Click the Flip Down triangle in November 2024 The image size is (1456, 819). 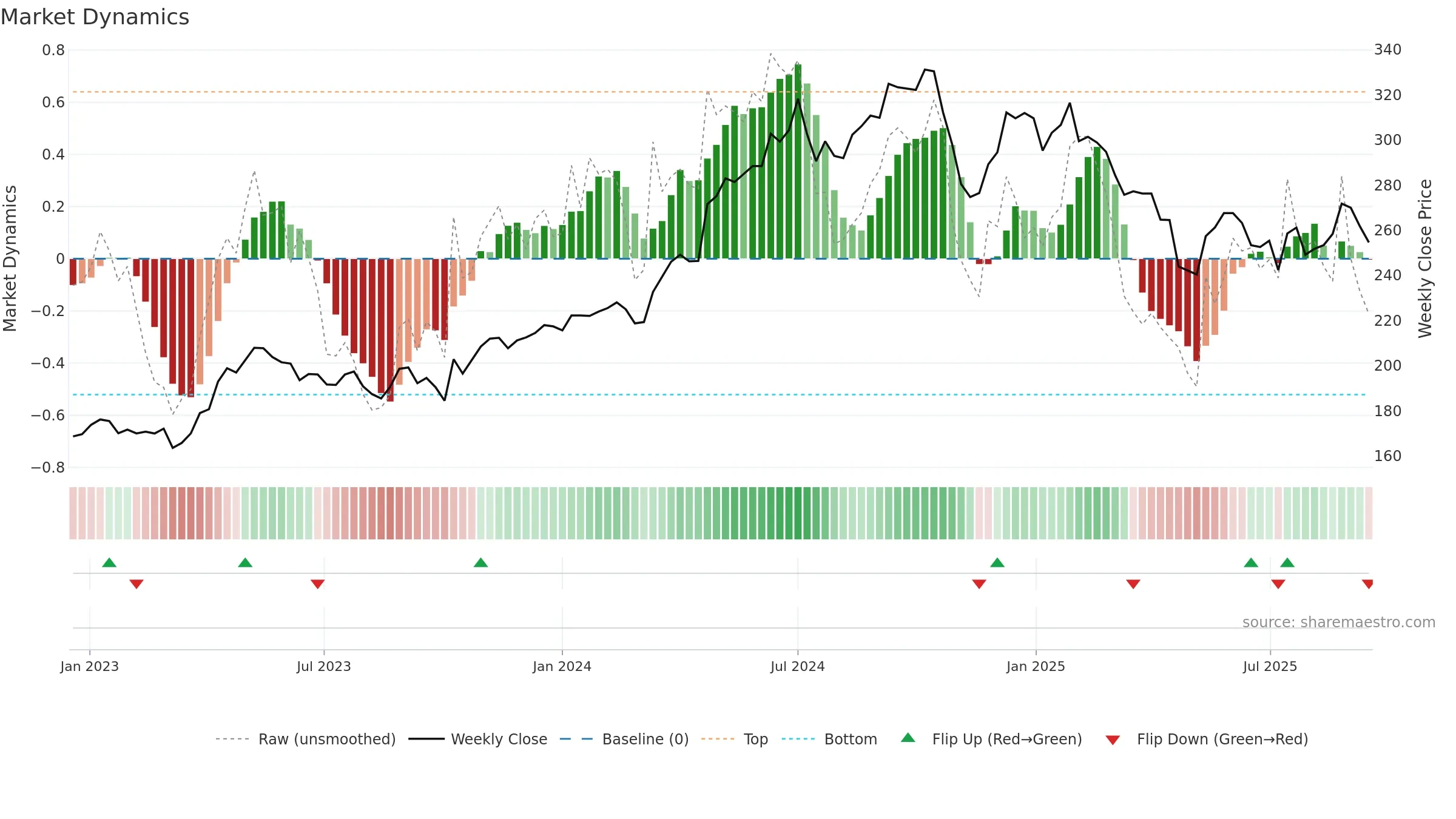point(979,584)
